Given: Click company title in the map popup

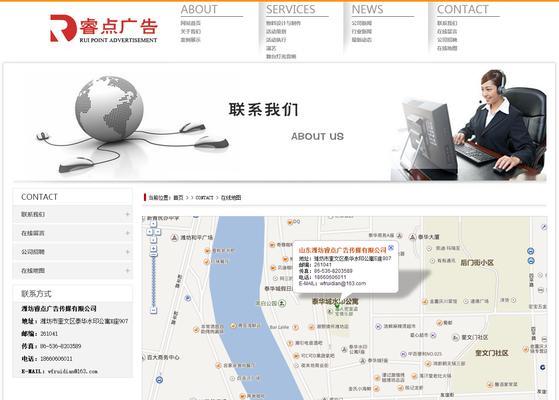Looking at the screenshot, I should (x=343, y=250).
